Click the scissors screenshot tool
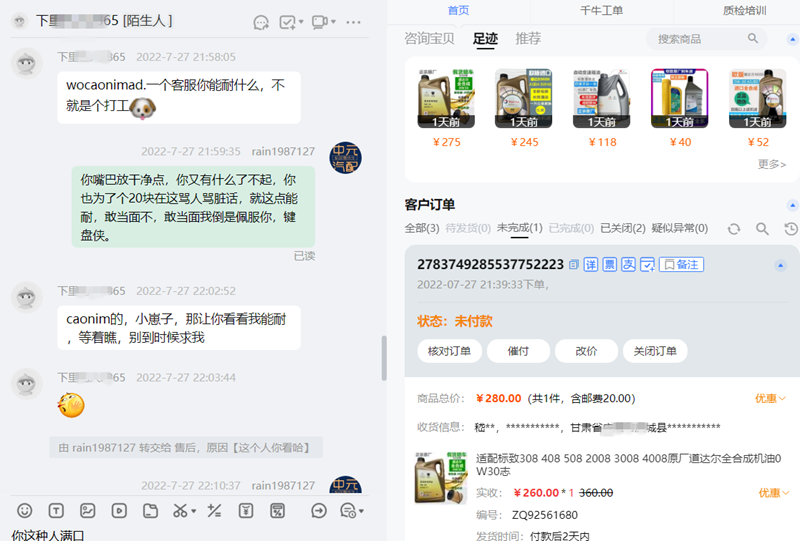 click(x=178, y=510)
